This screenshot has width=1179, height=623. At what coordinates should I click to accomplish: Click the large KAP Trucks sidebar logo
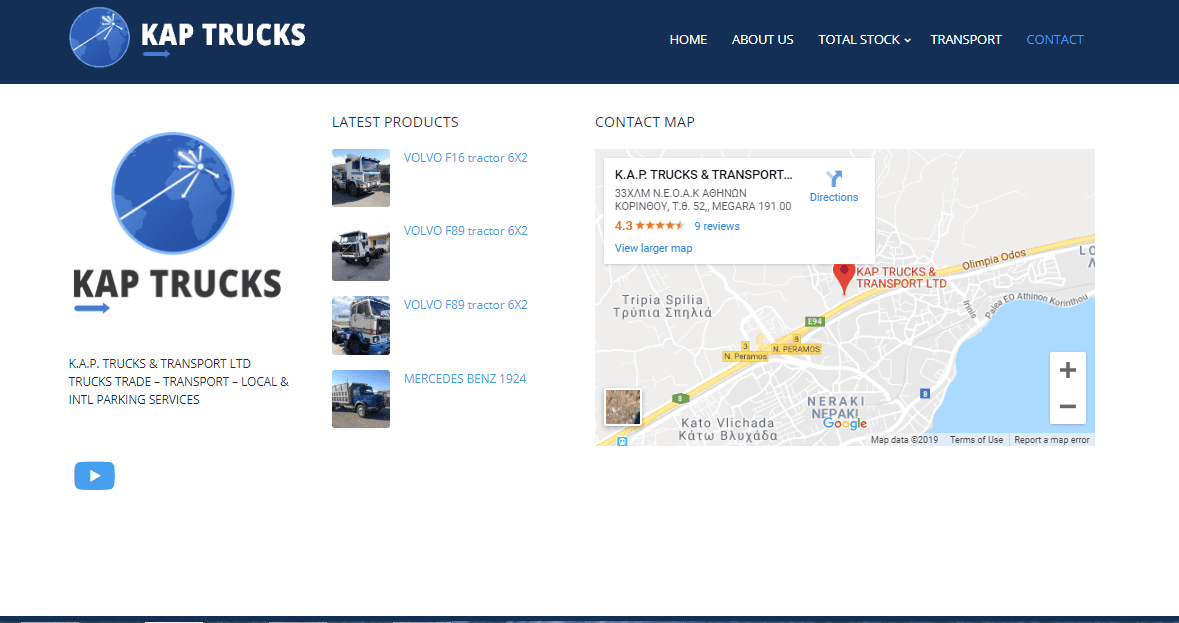point(177,222)
